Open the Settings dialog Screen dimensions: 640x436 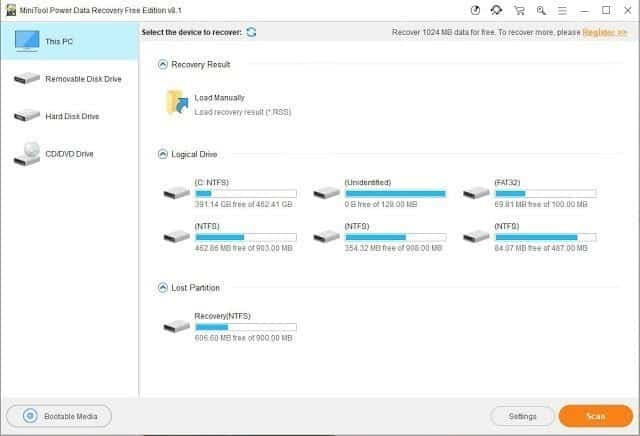(x=522, y=416)
